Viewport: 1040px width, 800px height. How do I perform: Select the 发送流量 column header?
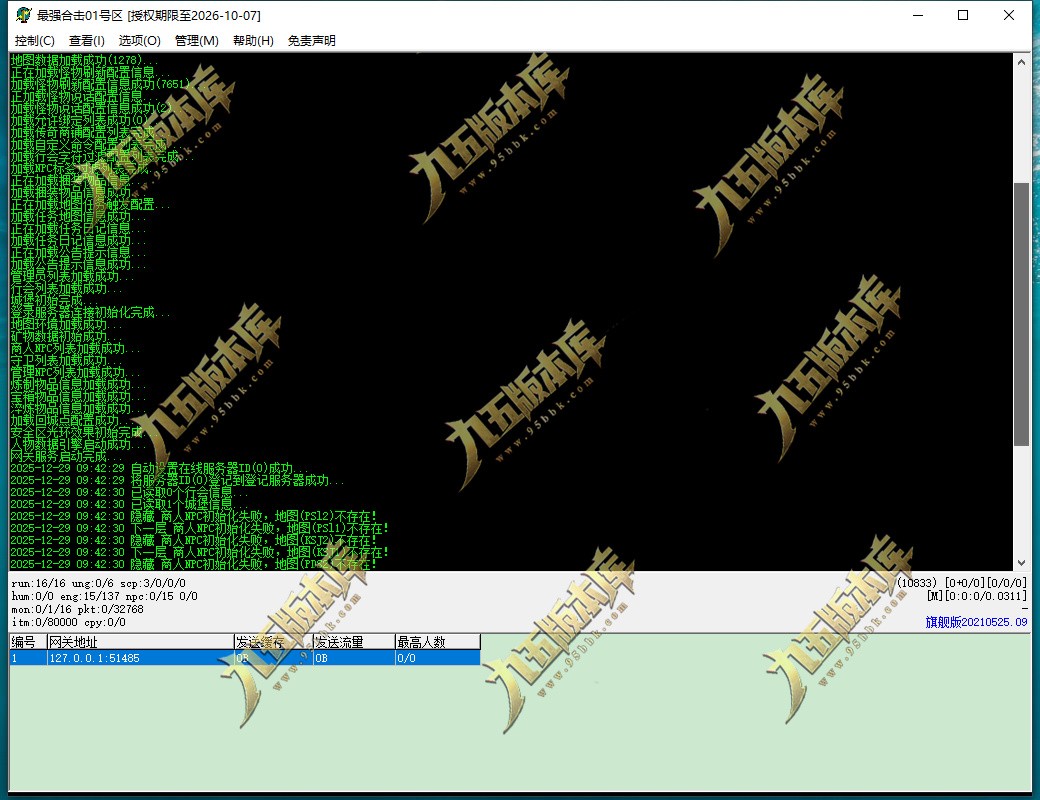pyautogui.click(x=354, y=641)
